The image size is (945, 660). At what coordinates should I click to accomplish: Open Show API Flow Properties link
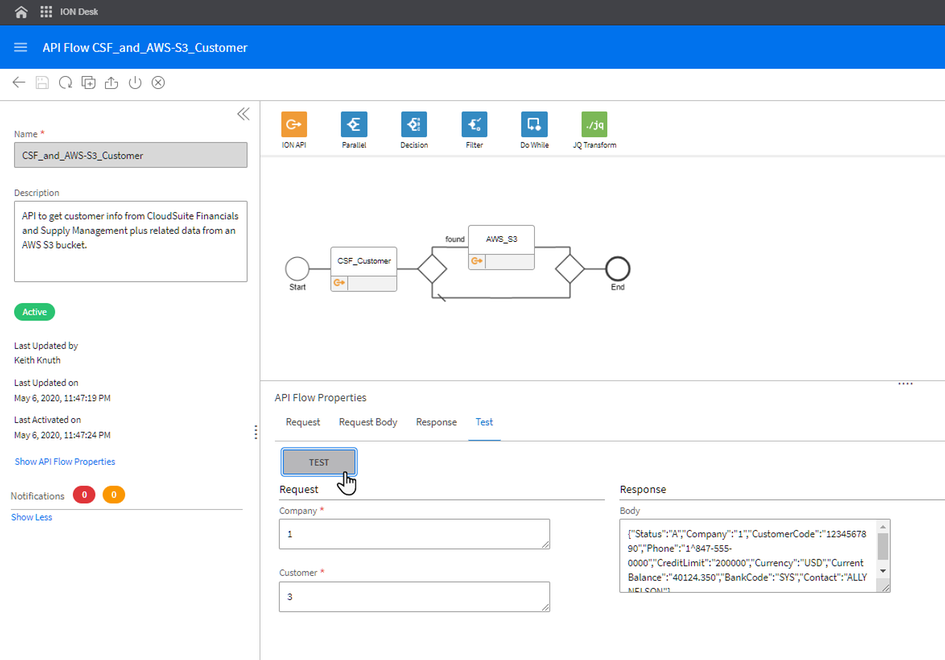(x=64, y=461)
